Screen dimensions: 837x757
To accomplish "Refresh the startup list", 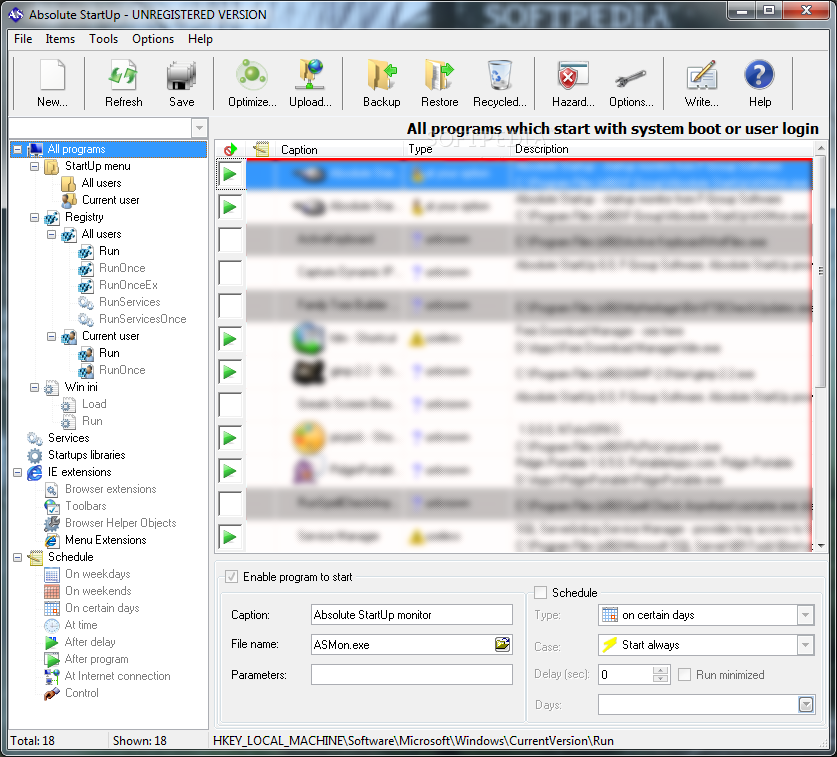I will point(123,83).
